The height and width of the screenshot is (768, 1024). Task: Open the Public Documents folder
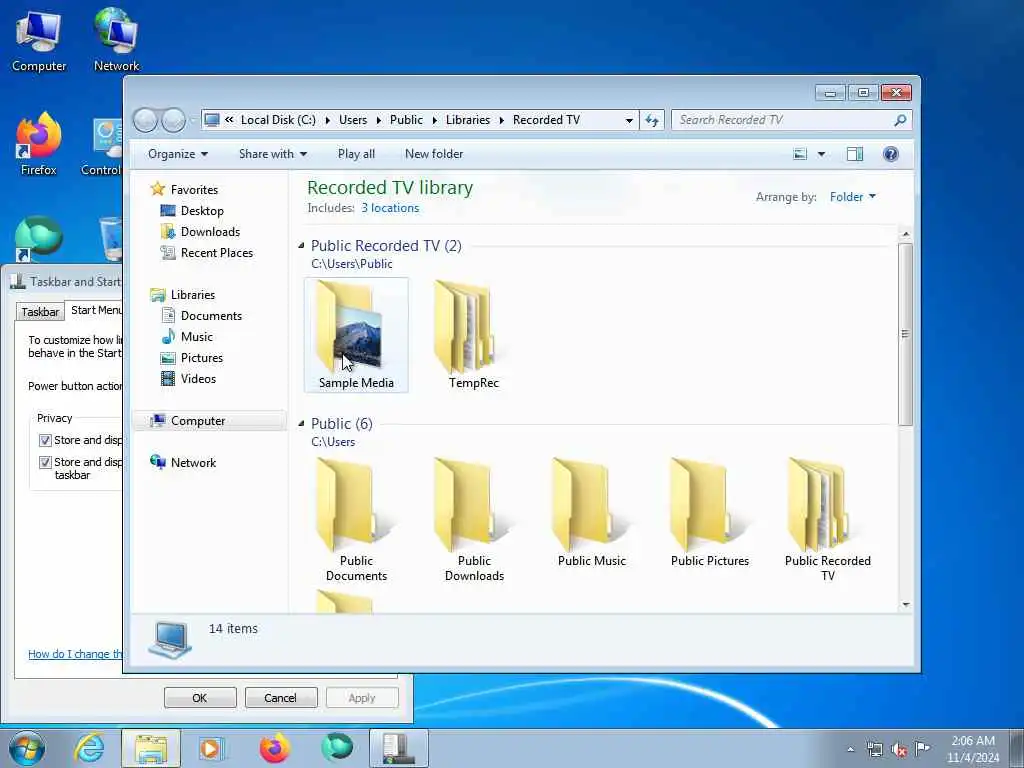pos(356,519)
